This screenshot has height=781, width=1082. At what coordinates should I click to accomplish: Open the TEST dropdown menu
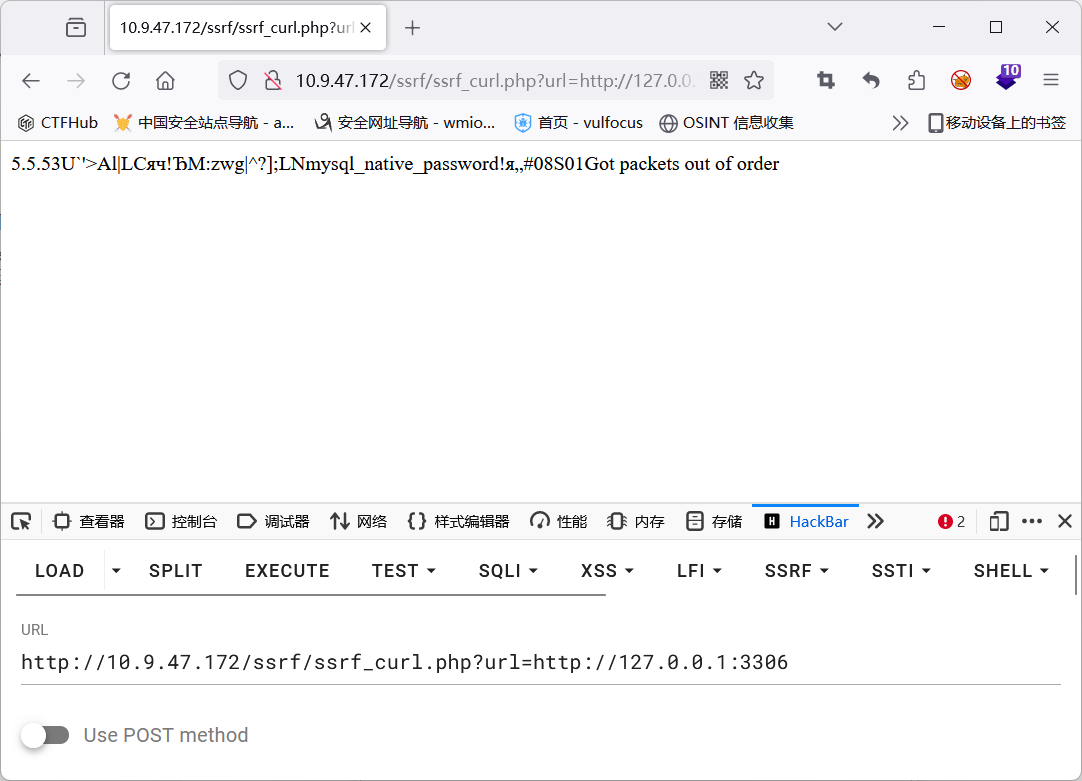tap(404, 571)
